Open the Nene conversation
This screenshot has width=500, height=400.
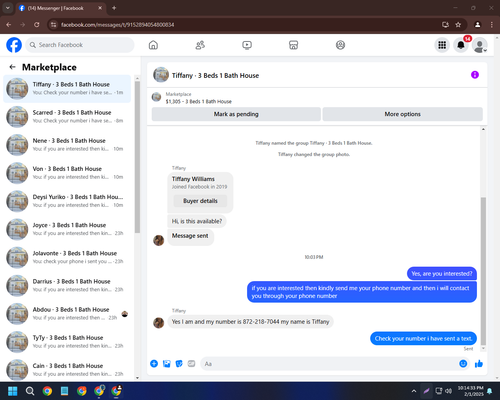(67, 145)
